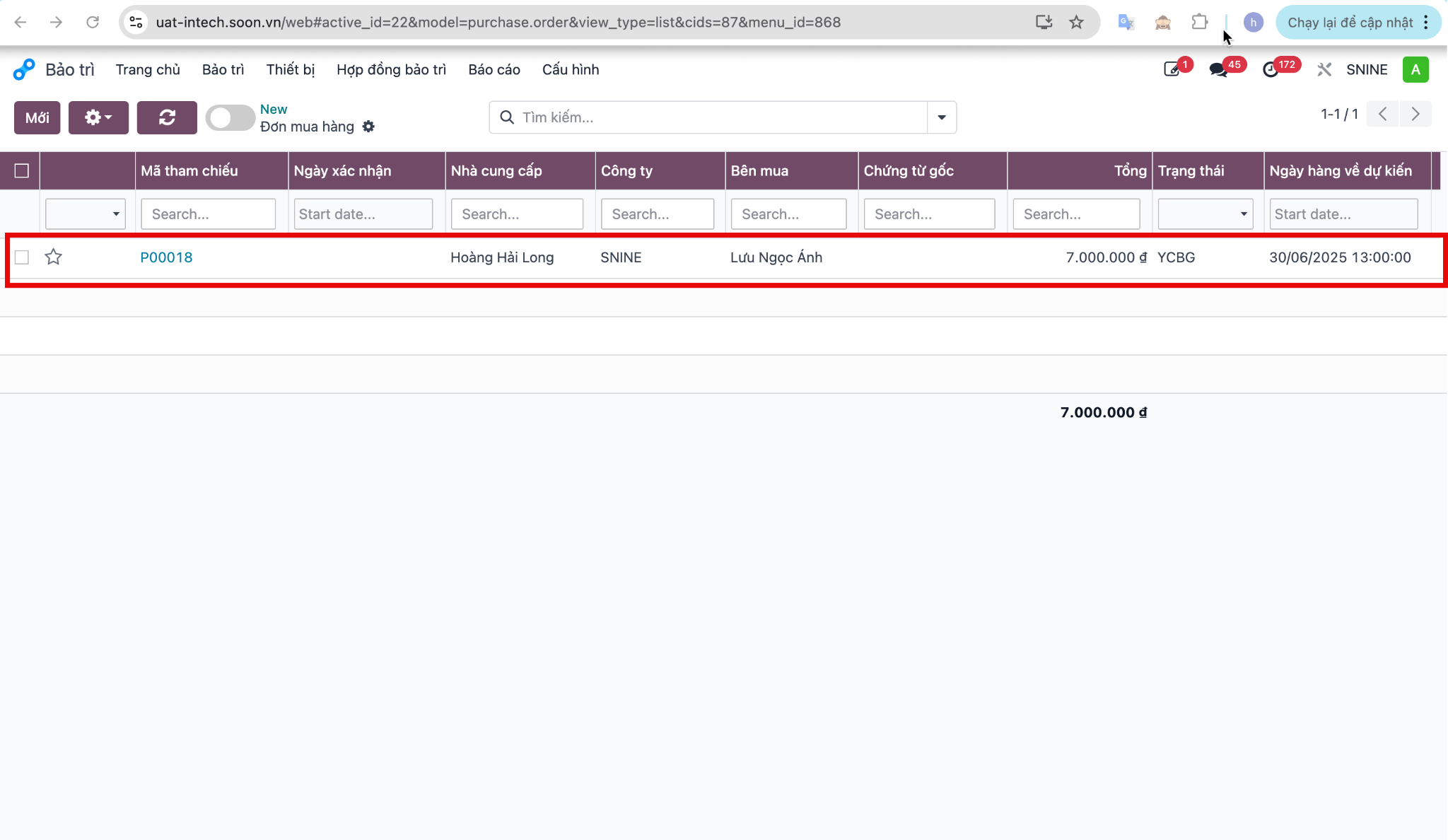Bookmark this page with star icon
The height and width of the screenshot is (840, 1448).
pyautogui.click(x=1076, y=22)
